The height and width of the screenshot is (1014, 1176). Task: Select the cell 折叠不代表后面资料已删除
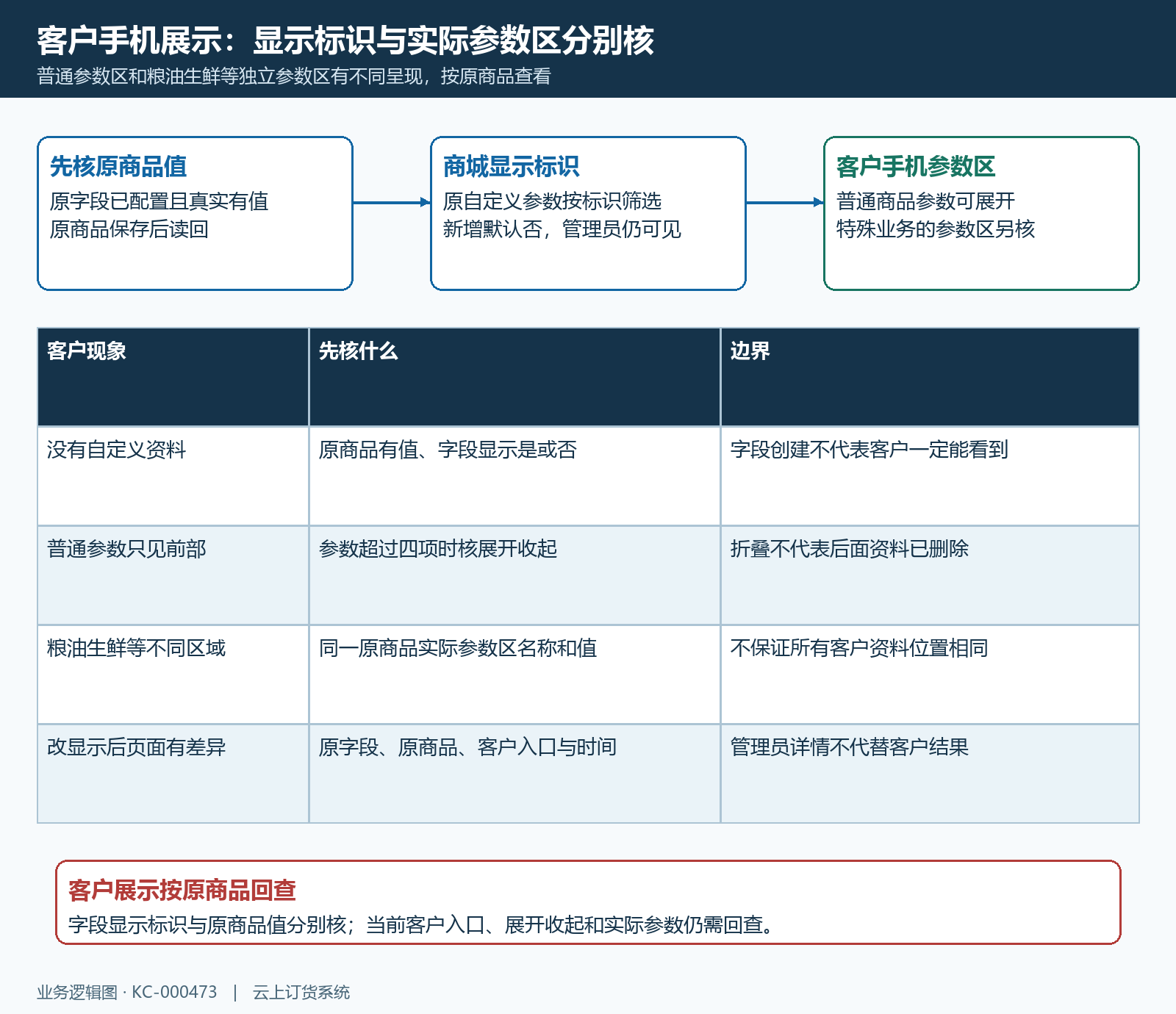930,575
